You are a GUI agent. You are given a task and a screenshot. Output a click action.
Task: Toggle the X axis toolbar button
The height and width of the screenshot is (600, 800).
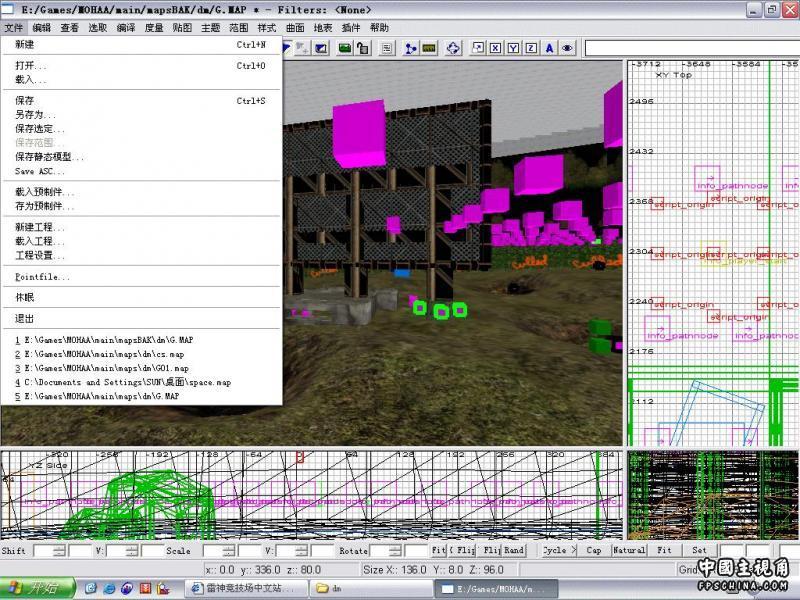pos(495,48)
